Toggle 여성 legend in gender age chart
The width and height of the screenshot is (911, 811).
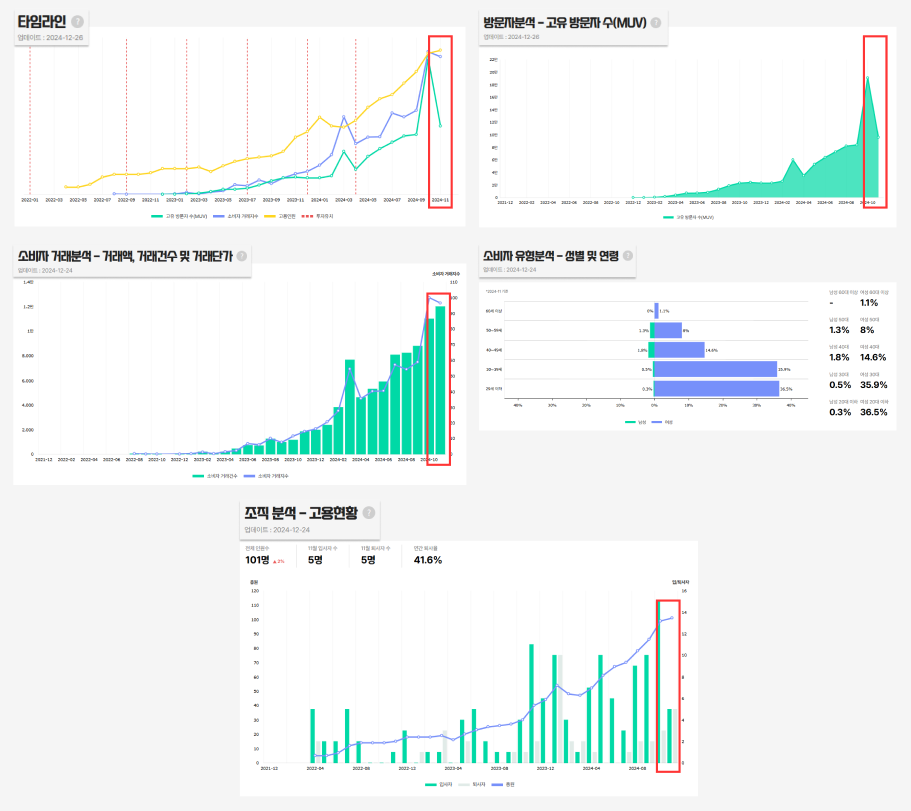pos(662,422)
